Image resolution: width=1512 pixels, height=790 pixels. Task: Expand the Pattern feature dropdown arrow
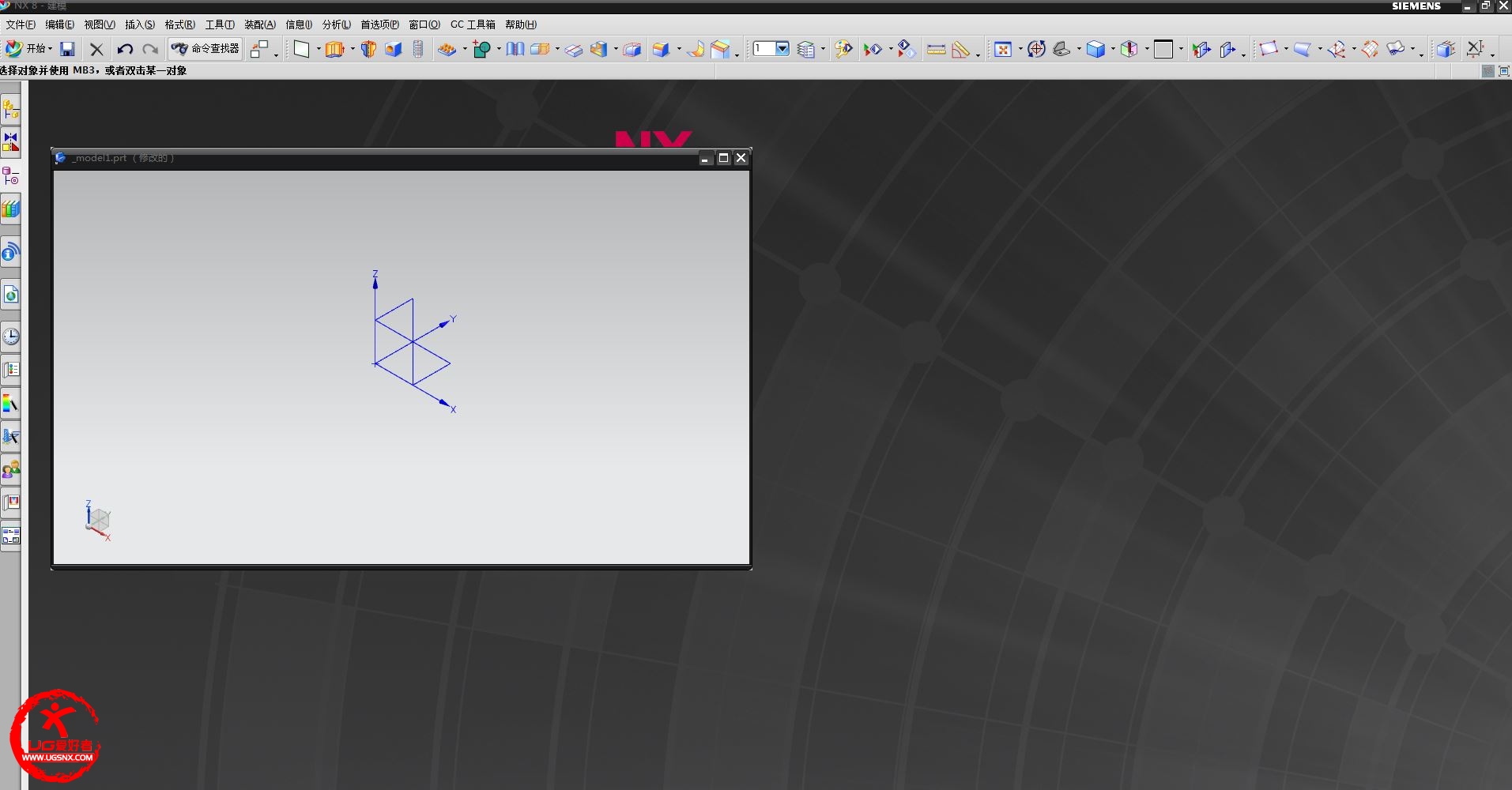coord(465,50)
